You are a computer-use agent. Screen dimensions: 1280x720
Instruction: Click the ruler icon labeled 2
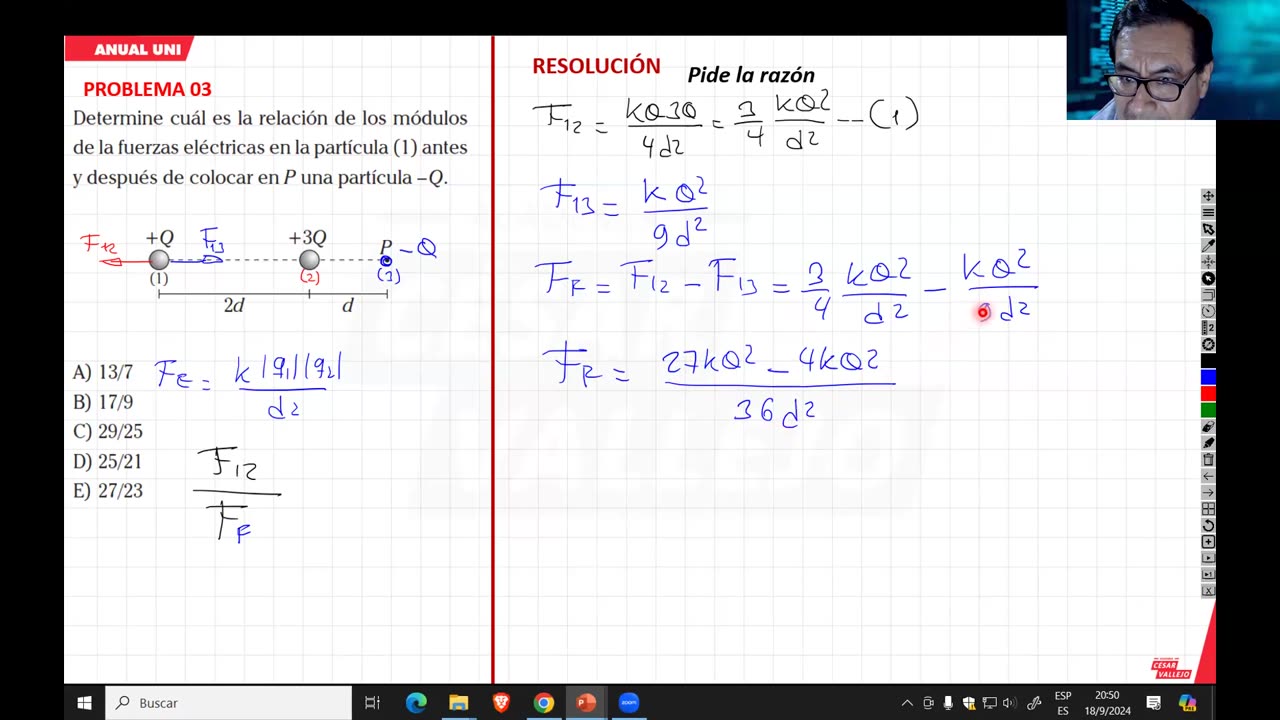(x=1208, y=328)
